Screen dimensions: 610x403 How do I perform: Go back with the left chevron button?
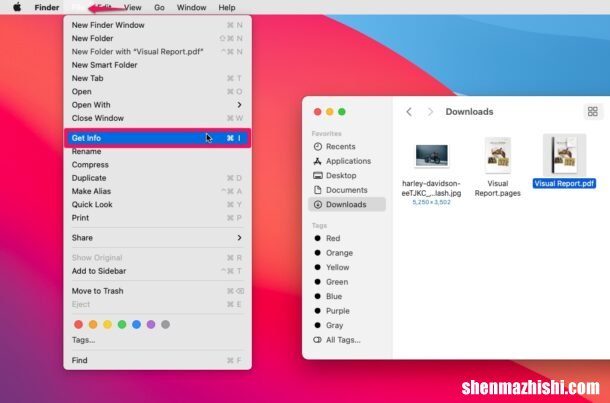409,112
